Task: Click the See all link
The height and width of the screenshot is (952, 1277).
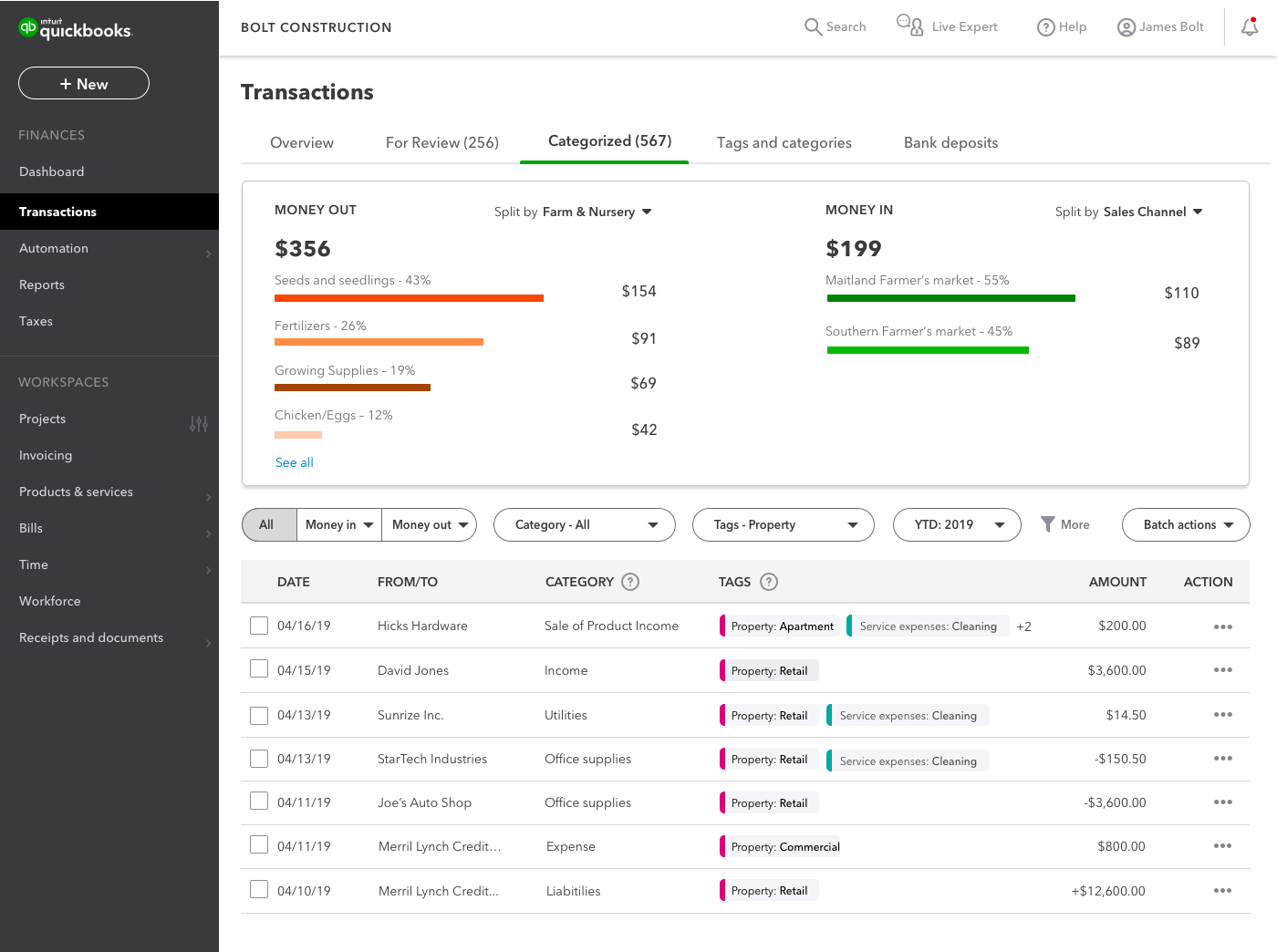Action: (x=295, y=462)
